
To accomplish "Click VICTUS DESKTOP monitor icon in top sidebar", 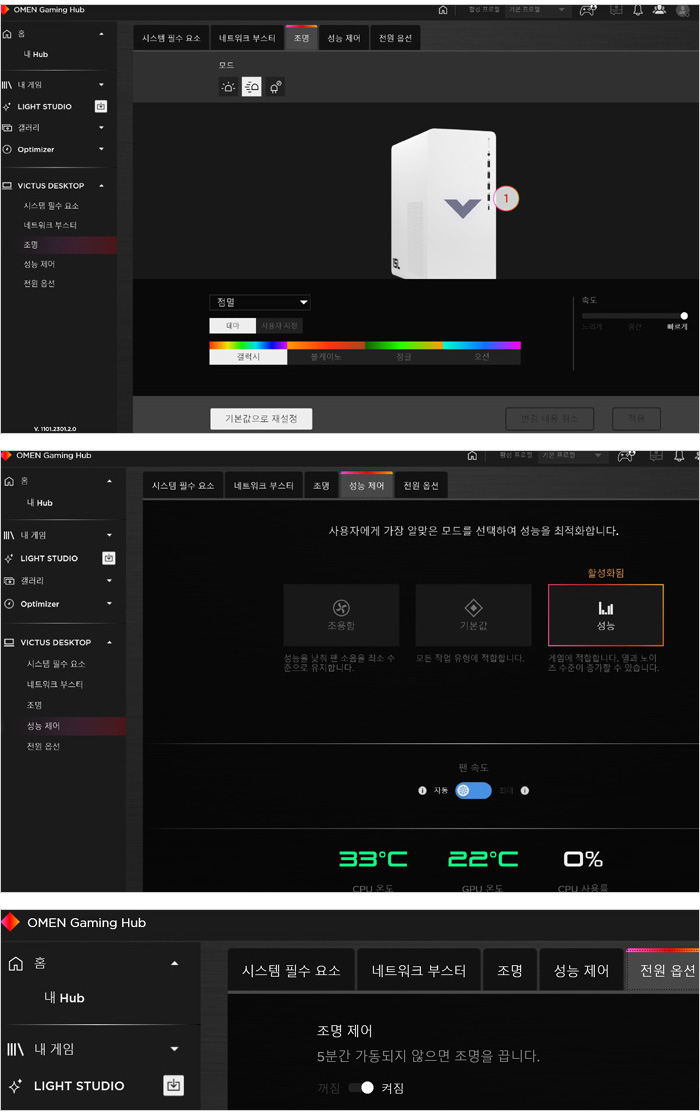I will 7,185.
